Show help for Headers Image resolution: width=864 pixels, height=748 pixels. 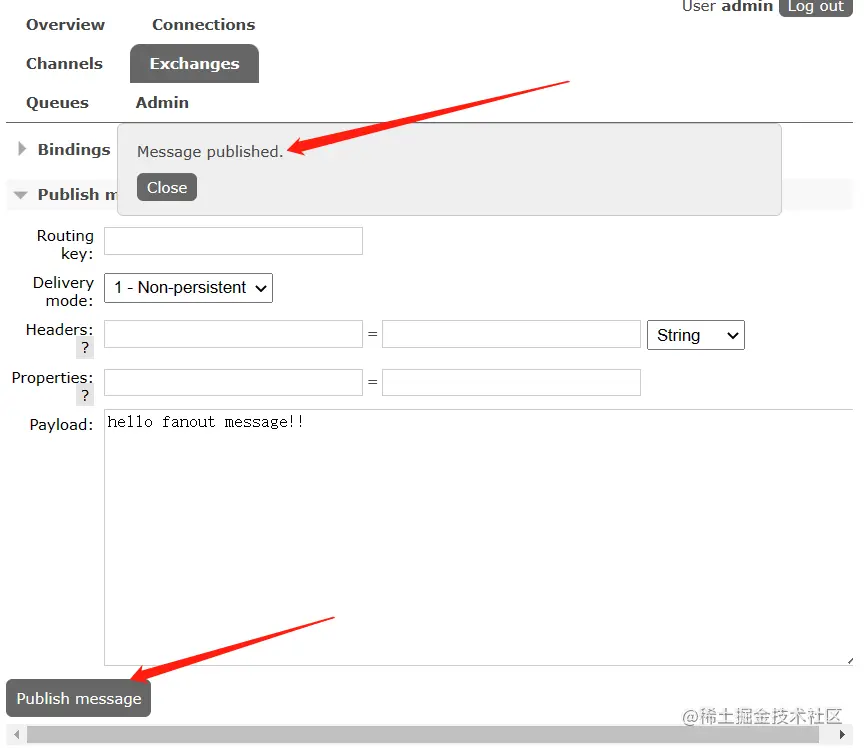(x=85, y=348)
